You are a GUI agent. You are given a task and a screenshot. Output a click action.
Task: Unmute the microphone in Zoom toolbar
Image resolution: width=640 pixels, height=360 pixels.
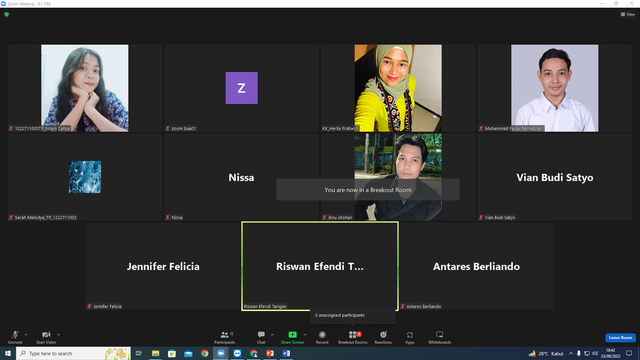coord(15,337)
